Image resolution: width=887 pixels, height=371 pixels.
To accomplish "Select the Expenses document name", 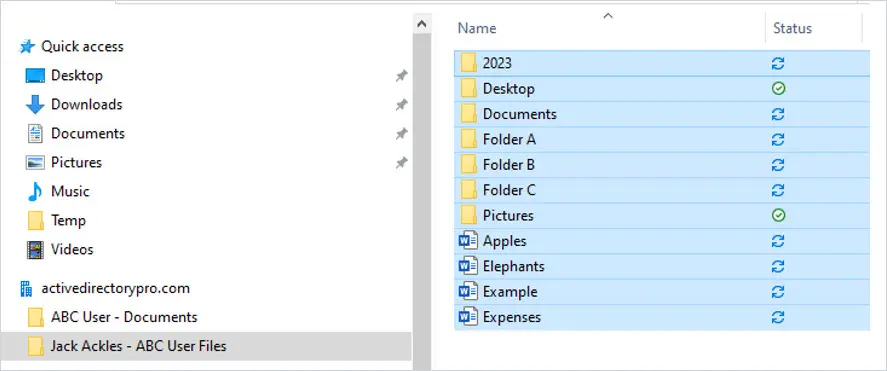I will point(511,318).
